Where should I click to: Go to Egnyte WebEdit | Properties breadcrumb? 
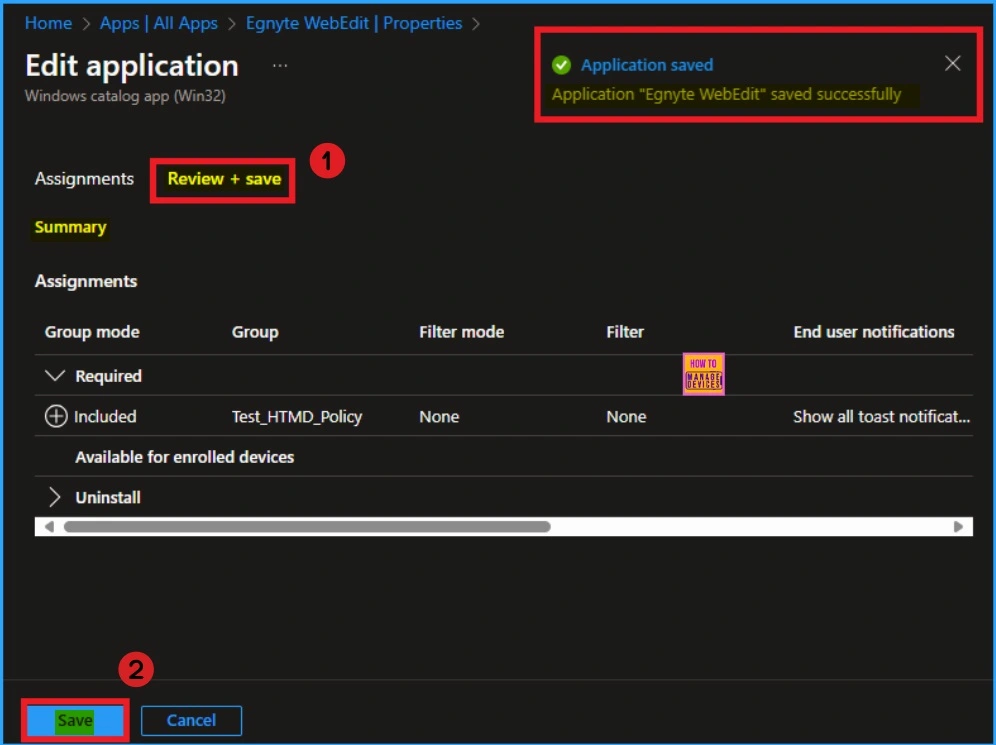pyautogui.click(x=354, y=23)
